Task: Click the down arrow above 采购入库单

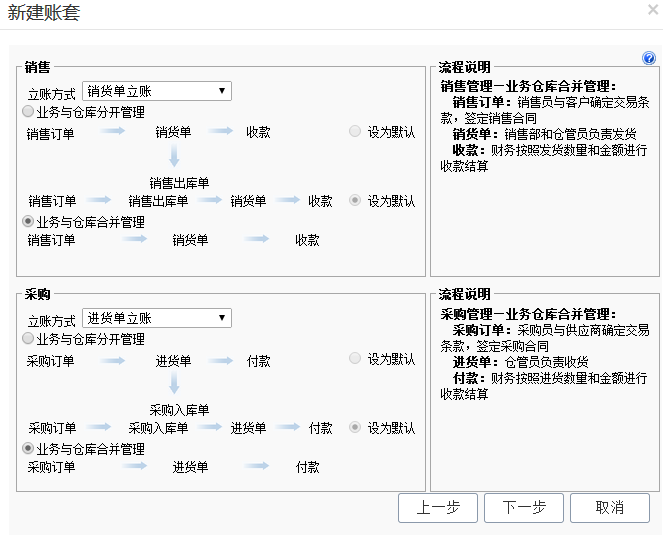Action: [x=174, y=384]
